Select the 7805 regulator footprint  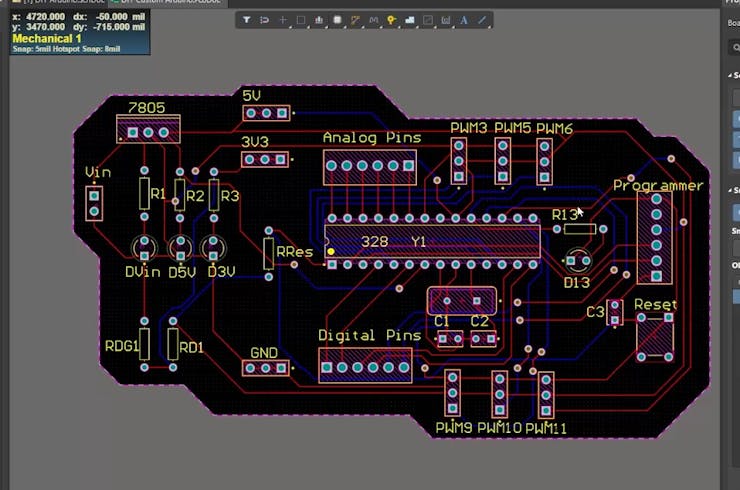(x=148, y=131)
